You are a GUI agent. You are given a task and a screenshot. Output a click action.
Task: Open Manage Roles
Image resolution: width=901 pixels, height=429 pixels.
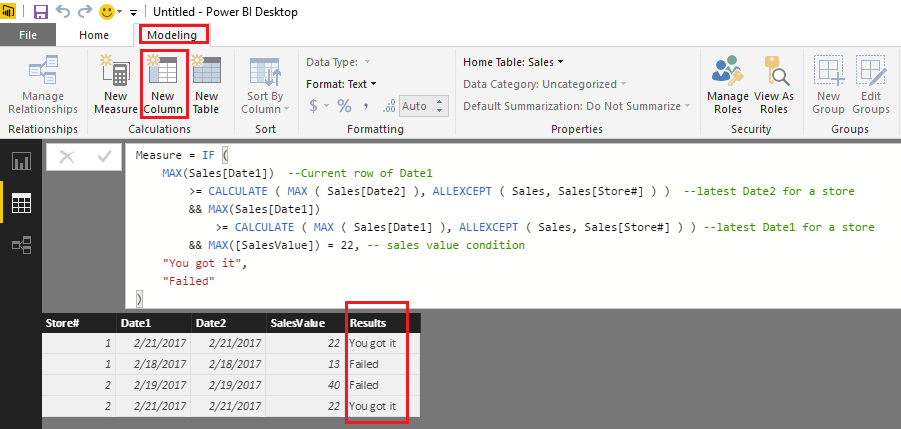(727, 85)
